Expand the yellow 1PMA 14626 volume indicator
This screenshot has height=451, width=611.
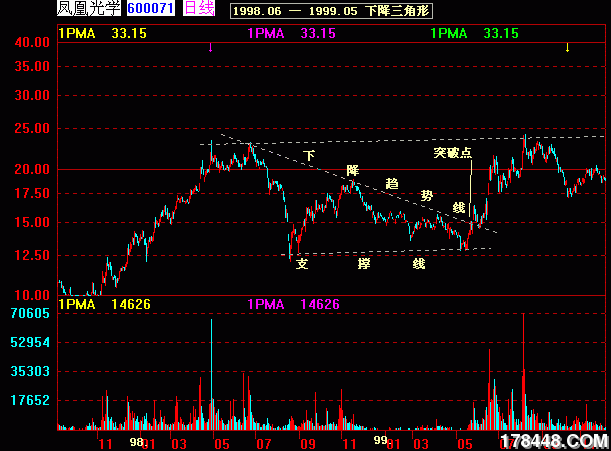[x=105, y=303]
